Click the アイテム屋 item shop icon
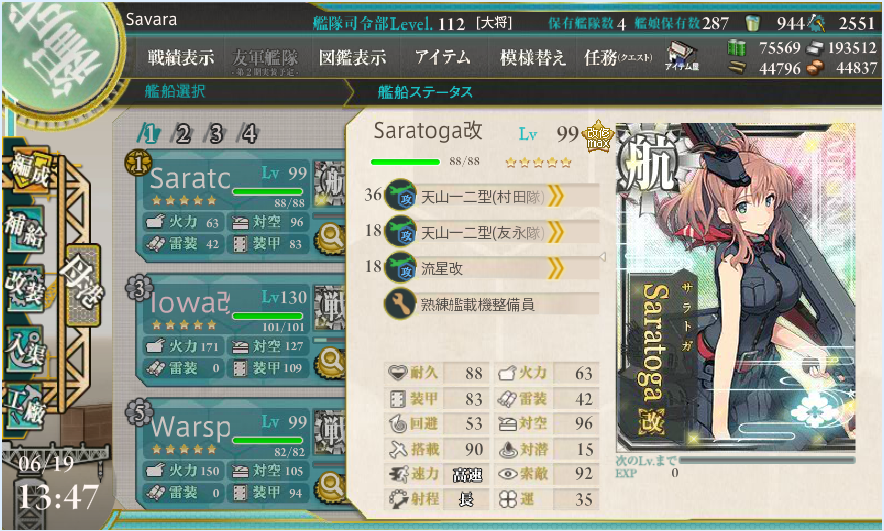Screen dimensions: 884x531 click(682, 56)
